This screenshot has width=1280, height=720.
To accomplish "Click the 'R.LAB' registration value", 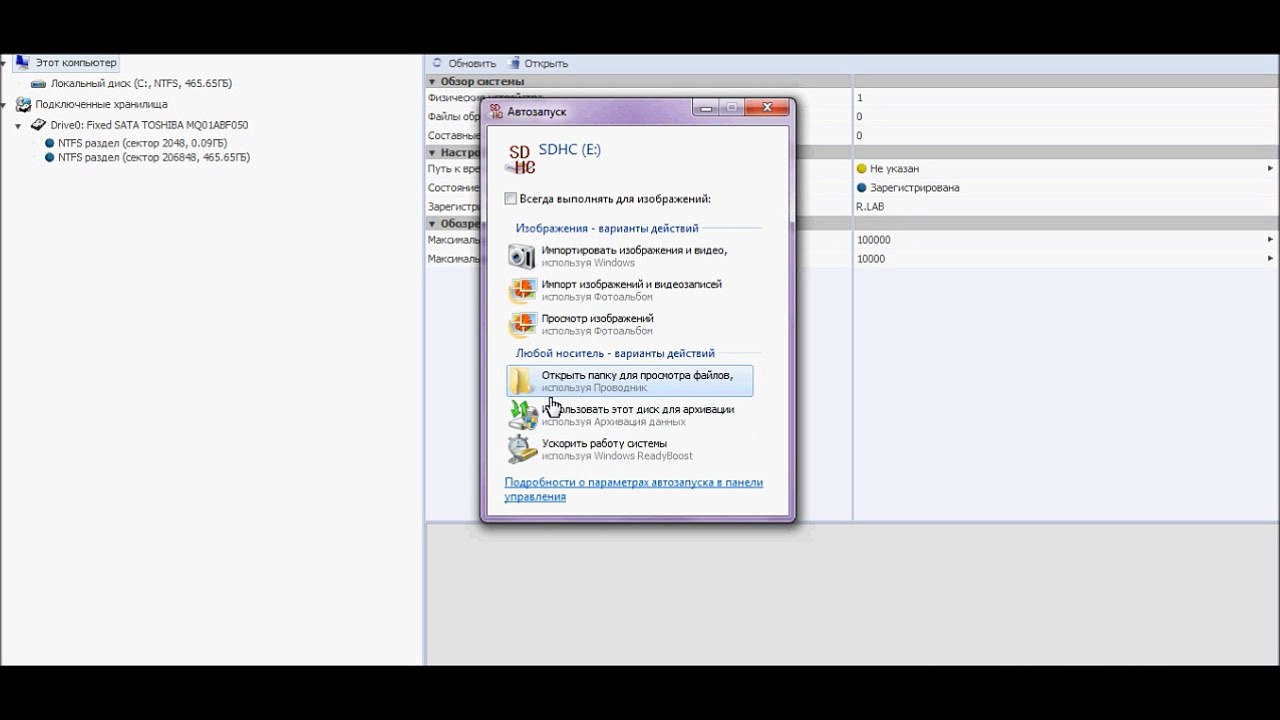I will [870, 207].
